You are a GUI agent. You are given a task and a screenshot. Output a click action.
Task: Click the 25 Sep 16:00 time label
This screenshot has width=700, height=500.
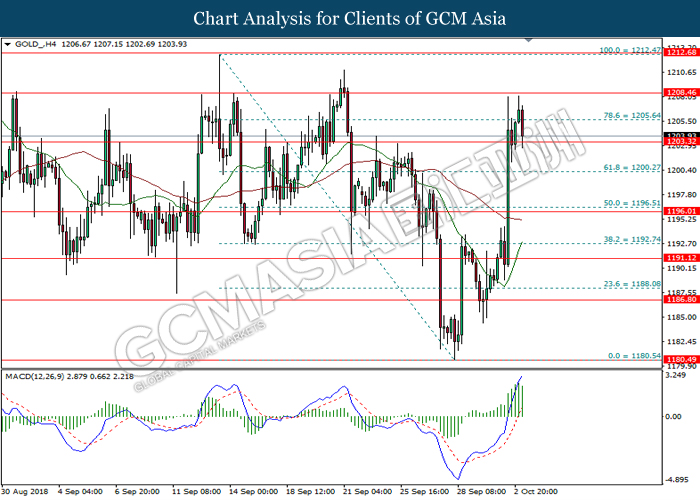coord(425,492)
